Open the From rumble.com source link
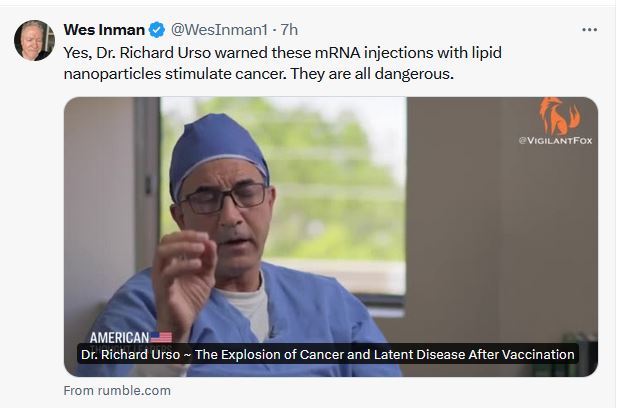 coord(117,390)
